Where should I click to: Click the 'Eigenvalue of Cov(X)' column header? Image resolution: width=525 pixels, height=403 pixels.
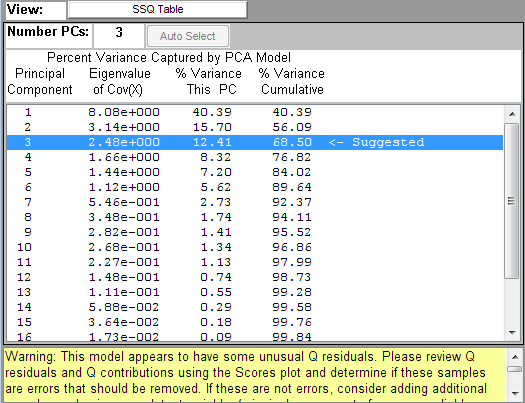pyautogui.click(x=120, y=81)
